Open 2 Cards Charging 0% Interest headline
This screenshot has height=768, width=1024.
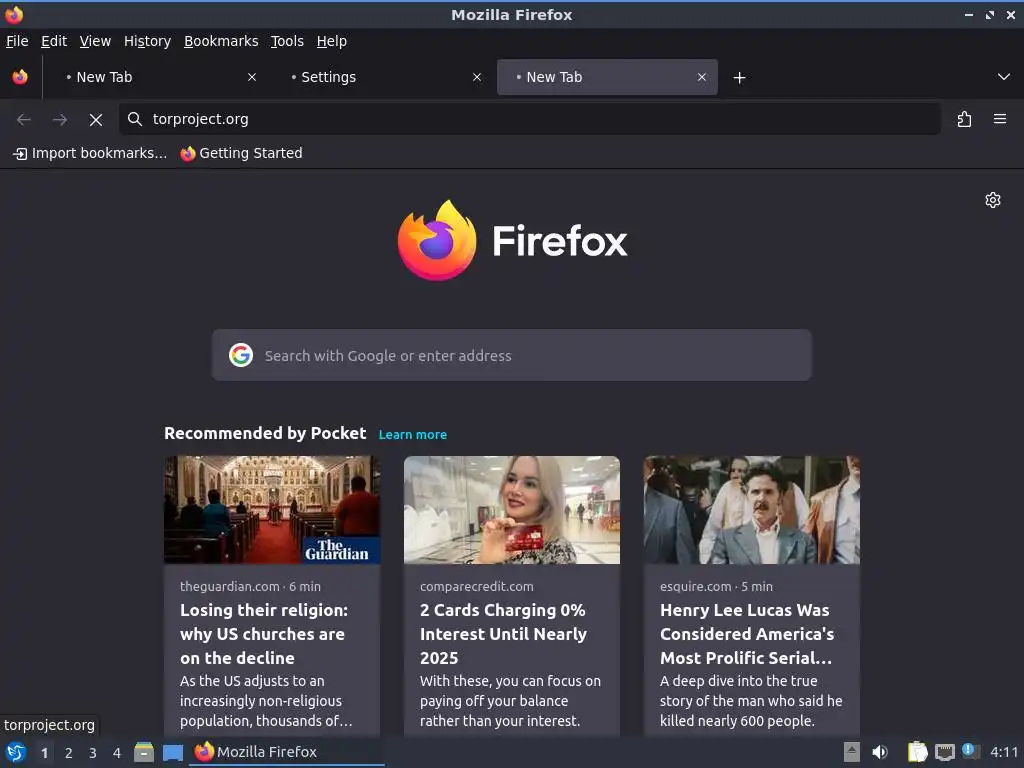click(504, 634)
